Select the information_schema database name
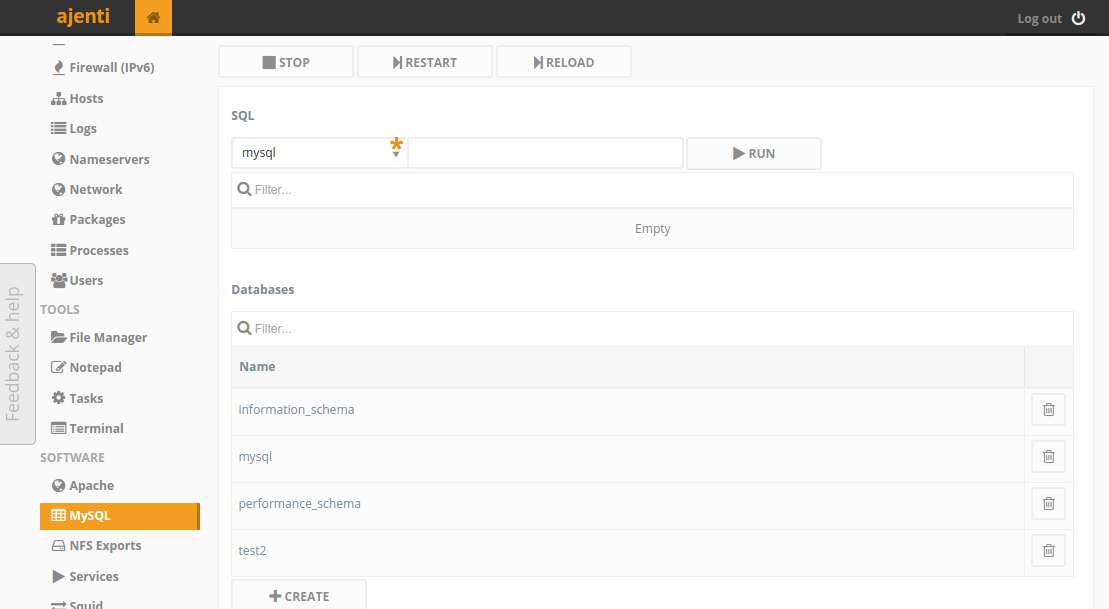1109x609 pixels. point(296,410)
